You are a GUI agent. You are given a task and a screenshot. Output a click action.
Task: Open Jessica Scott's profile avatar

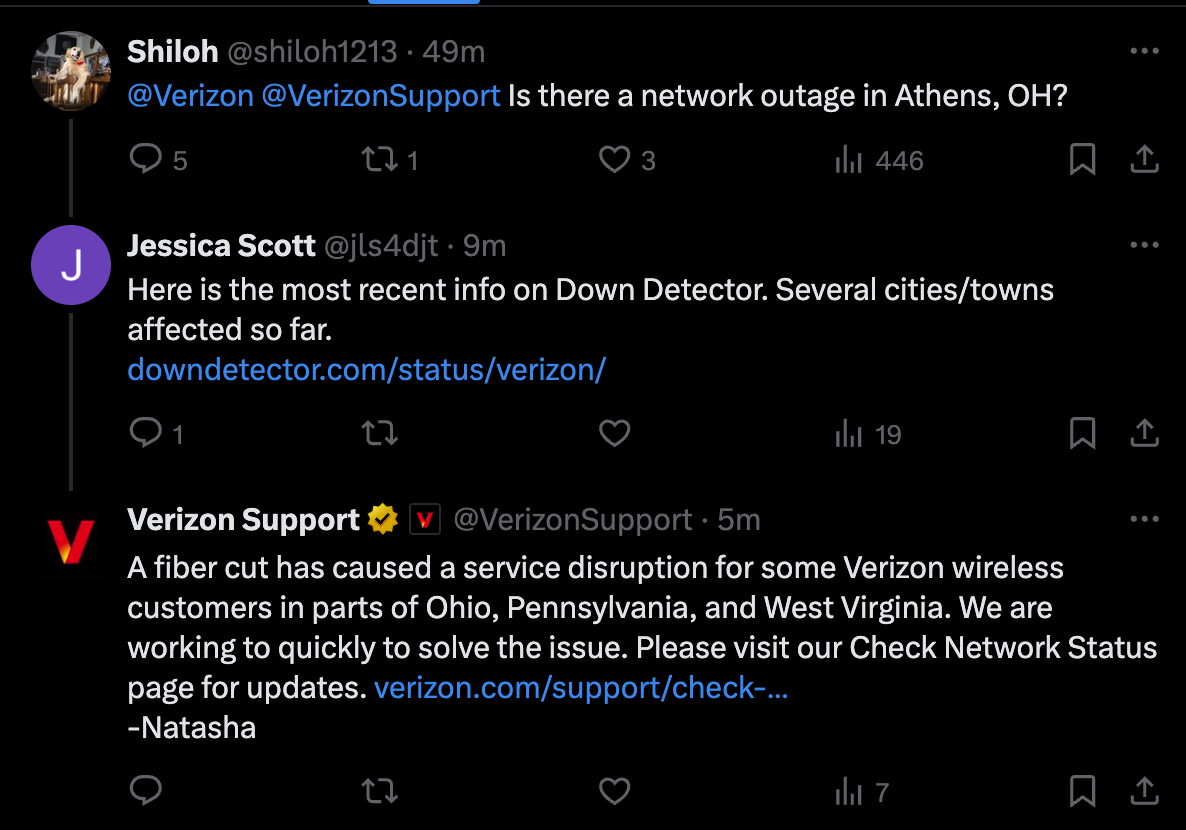(x=70, y=264)
